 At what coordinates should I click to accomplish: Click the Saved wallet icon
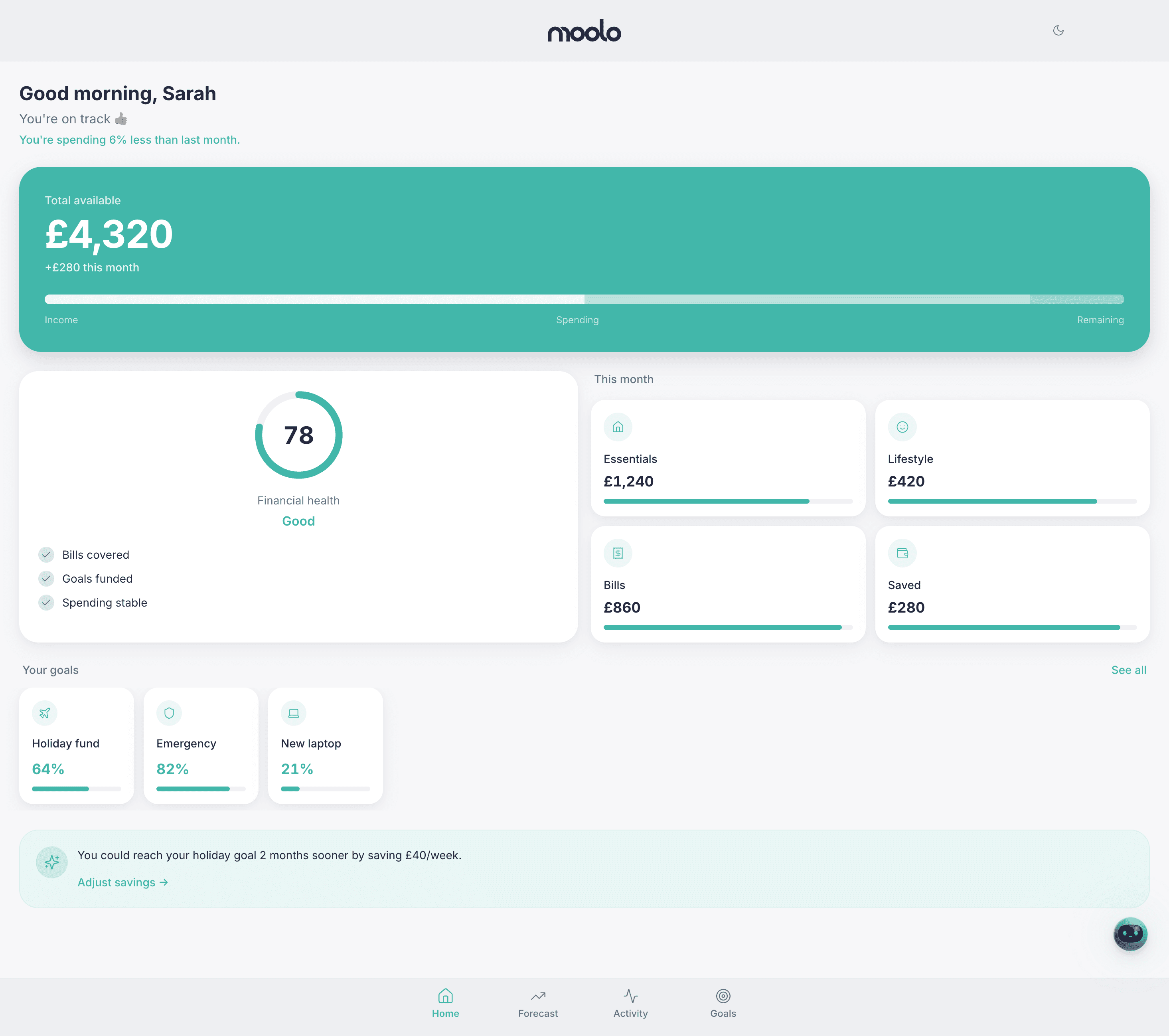[902, 553]
